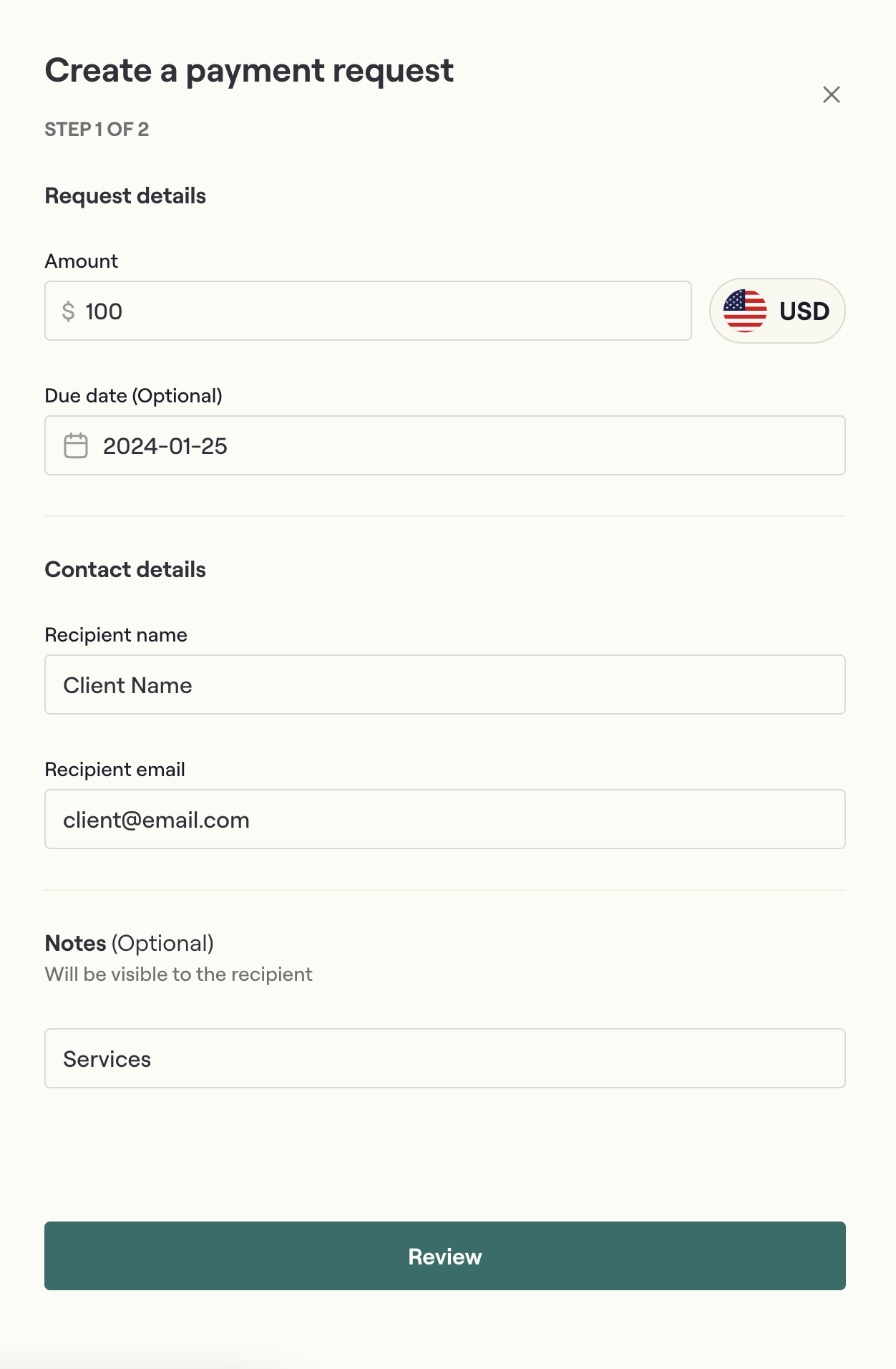Click the calendar icon in due date
Viewport: 896px width, 1369px height.
[x=76, y=445]
